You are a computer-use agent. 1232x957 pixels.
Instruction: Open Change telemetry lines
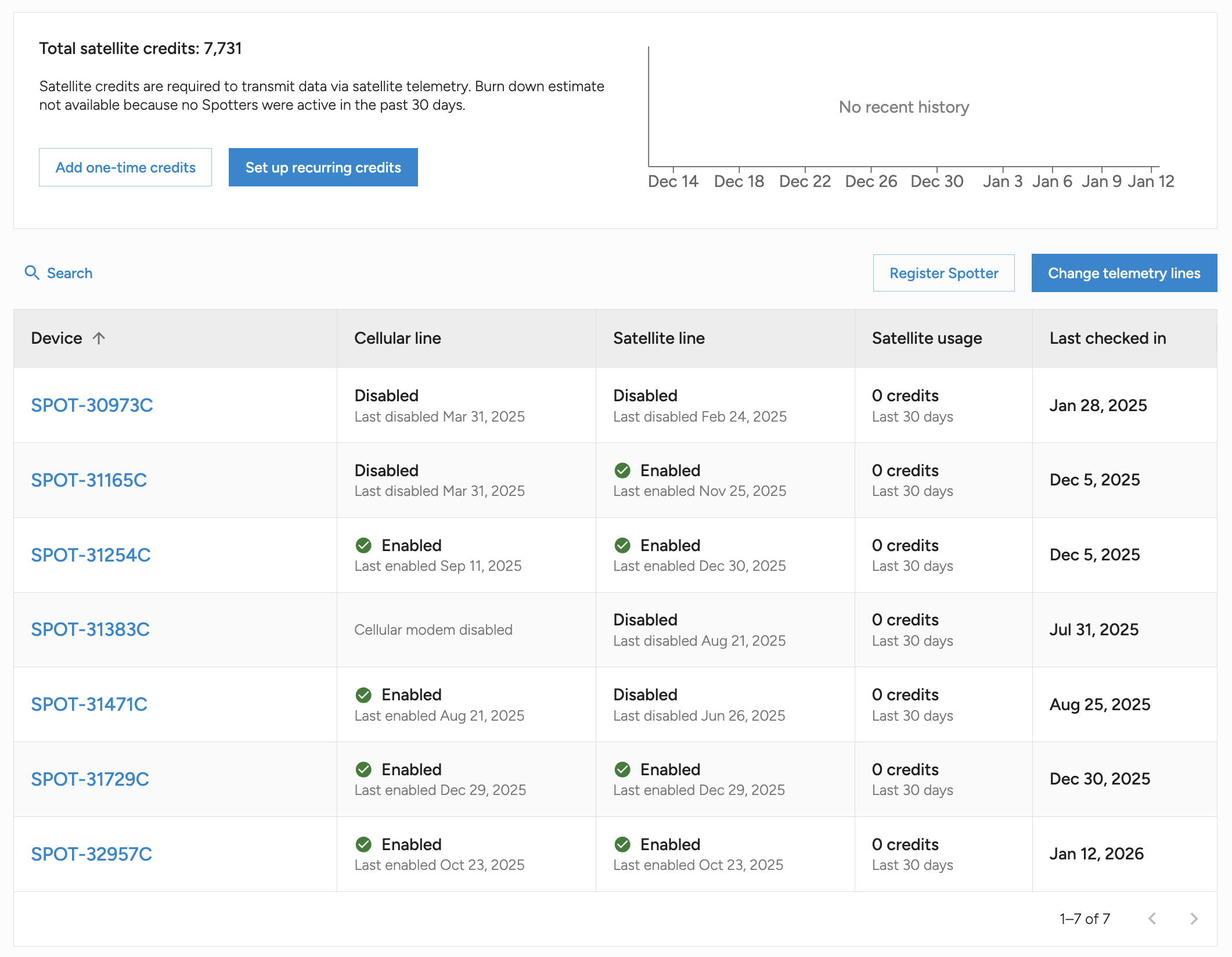point(1123,273)
